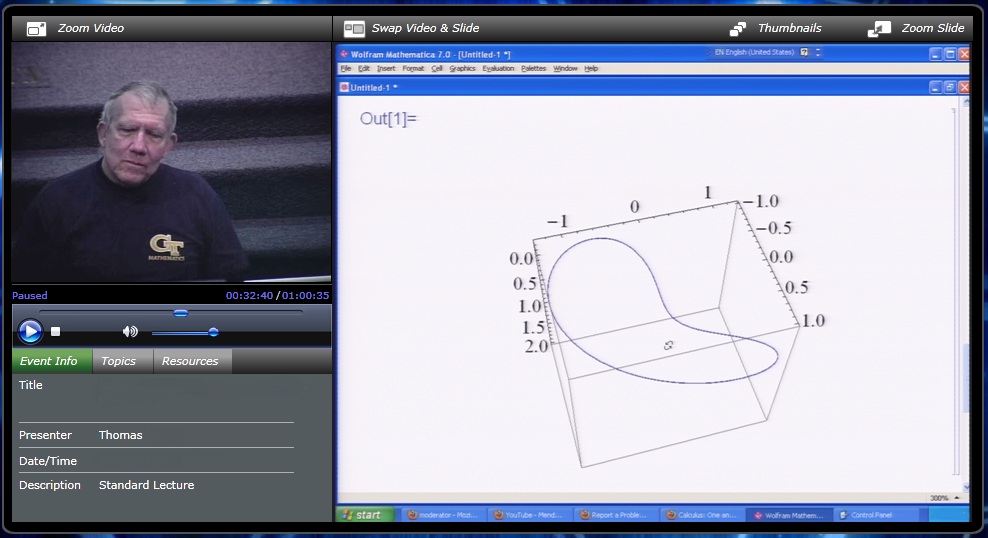Open Mathematica File menu

(x=346, y=68)
